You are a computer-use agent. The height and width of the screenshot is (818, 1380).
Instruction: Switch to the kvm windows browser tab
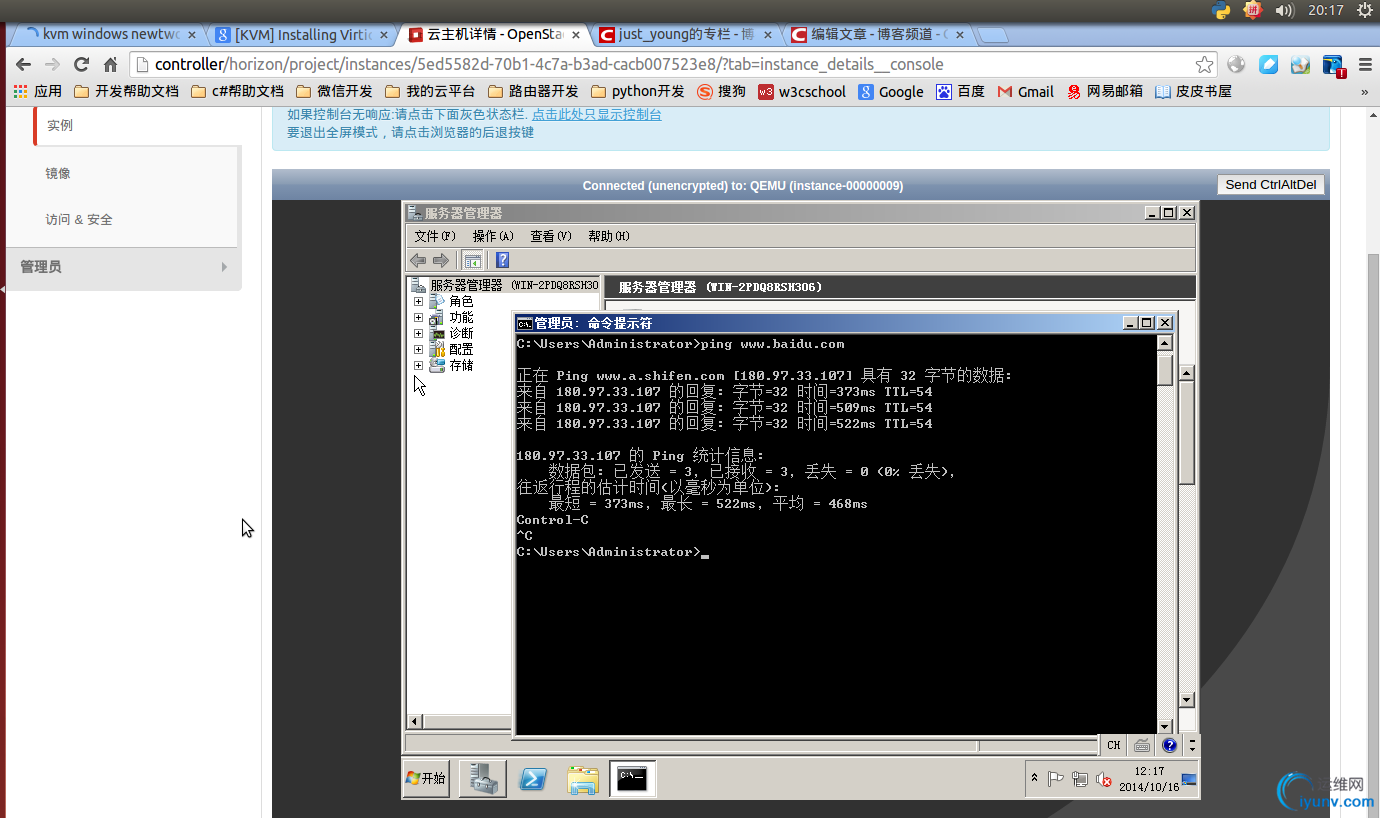[108, 34]
